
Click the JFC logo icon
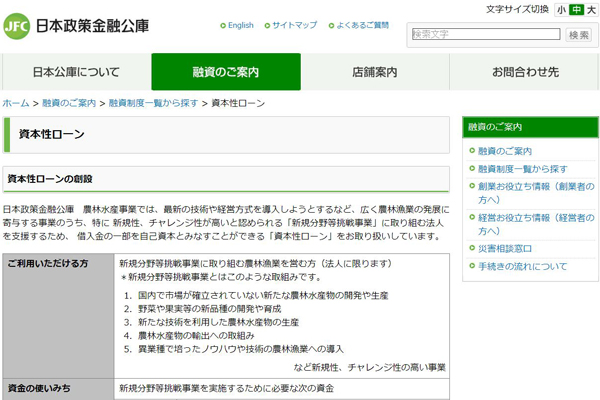(17, 25)
